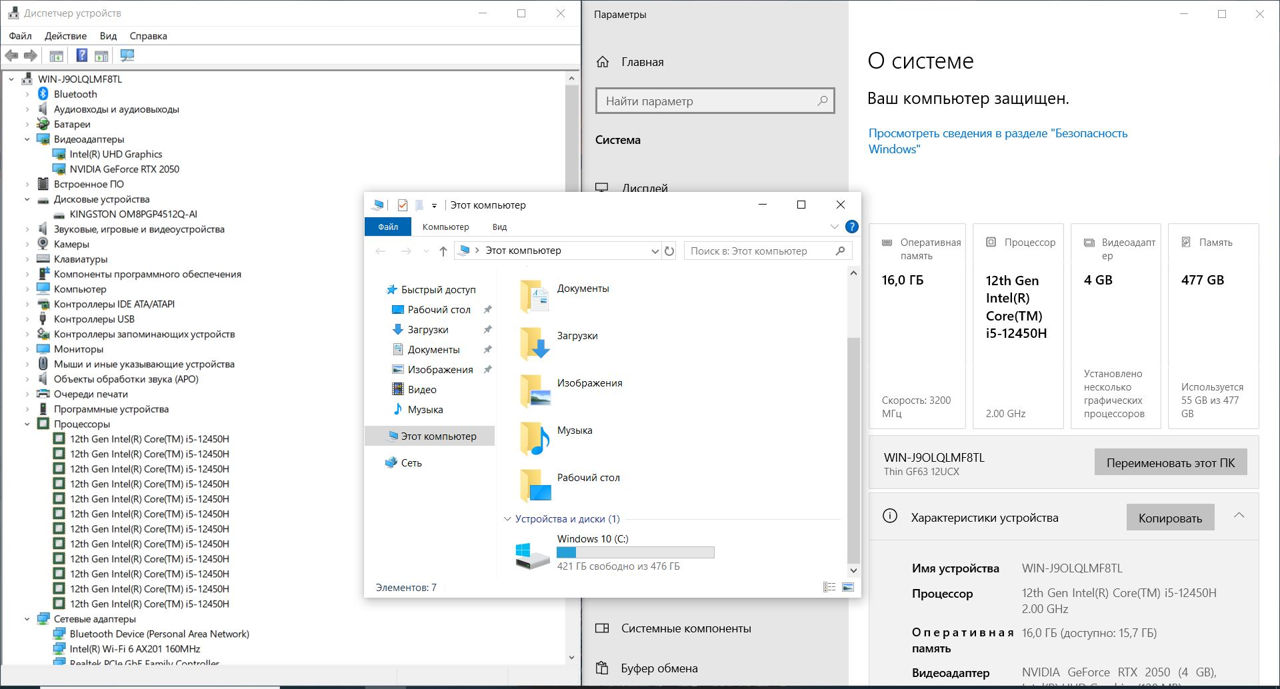Screen dimensions: 1280x689
Task: Click the Explorer vertical scrollbar thumb
Action: point(852,450)
